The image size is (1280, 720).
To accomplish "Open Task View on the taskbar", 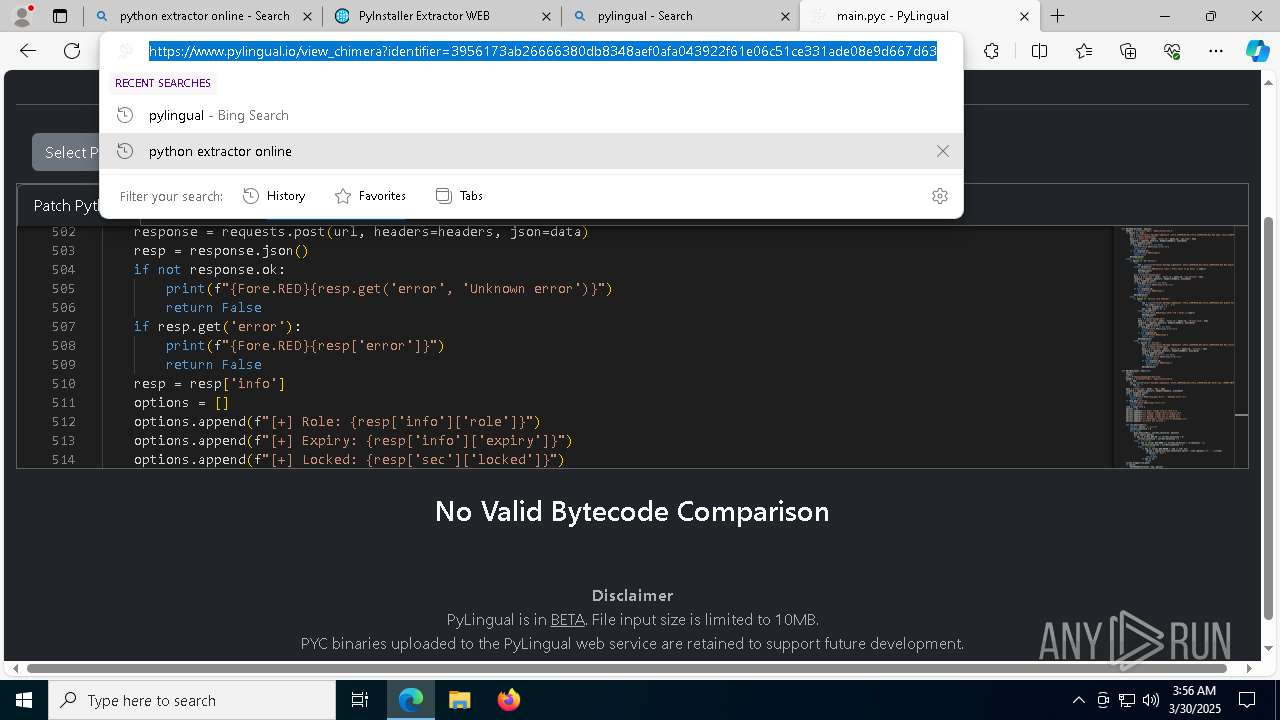I will [x=360, y=700].
